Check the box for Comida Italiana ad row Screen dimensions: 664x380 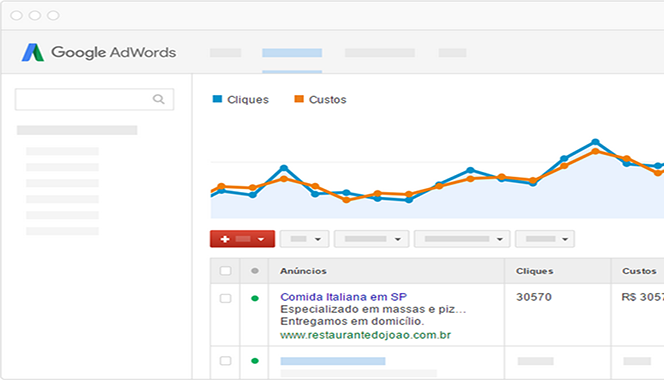(x=225, y=298)
